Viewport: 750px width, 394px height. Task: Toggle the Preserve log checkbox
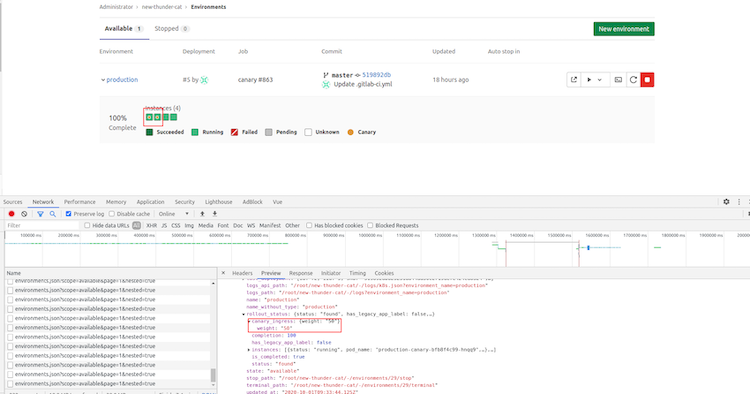68,214
